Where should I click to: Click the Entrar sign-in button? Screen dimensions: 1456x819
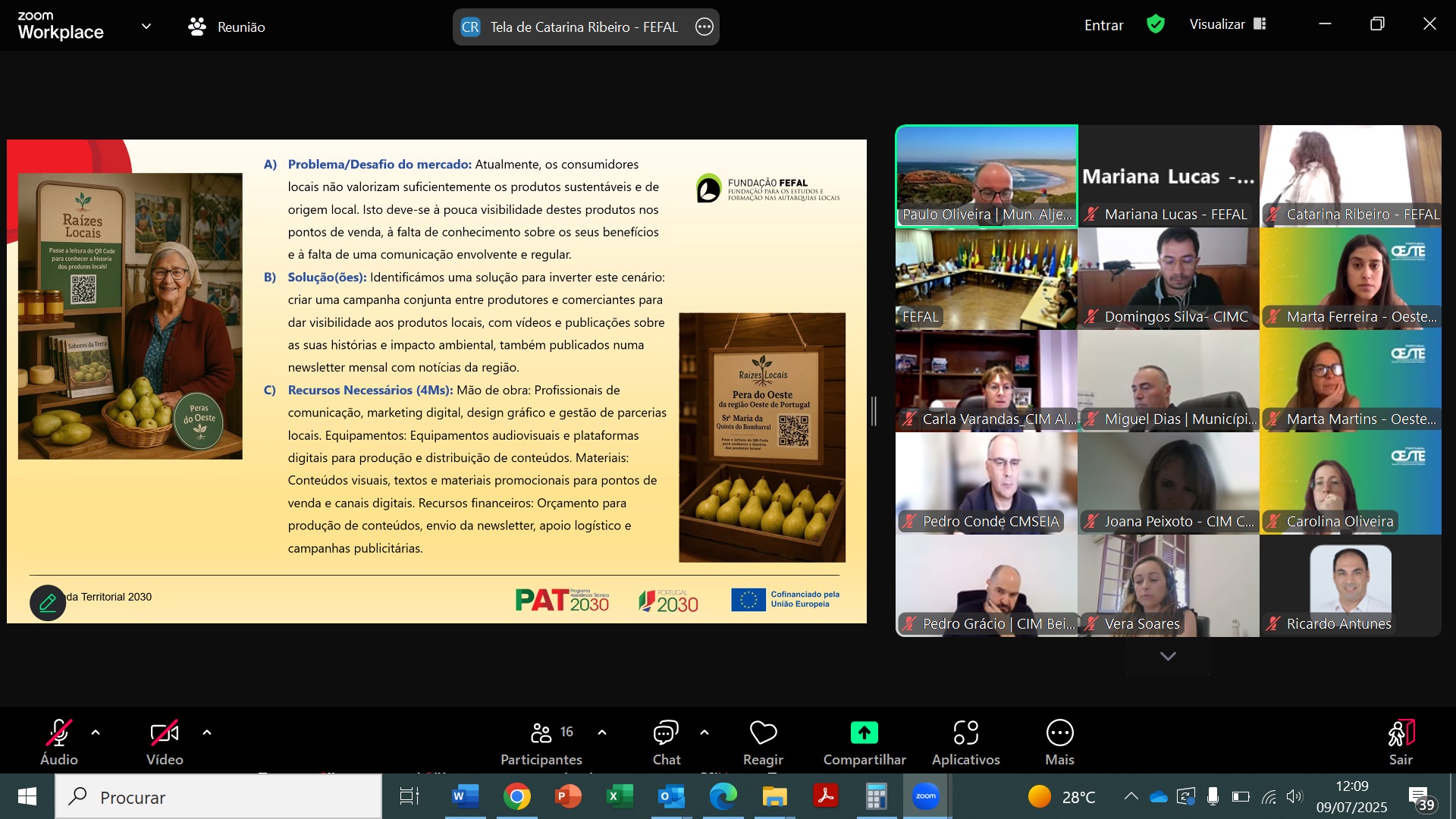tap(1103, 25)
